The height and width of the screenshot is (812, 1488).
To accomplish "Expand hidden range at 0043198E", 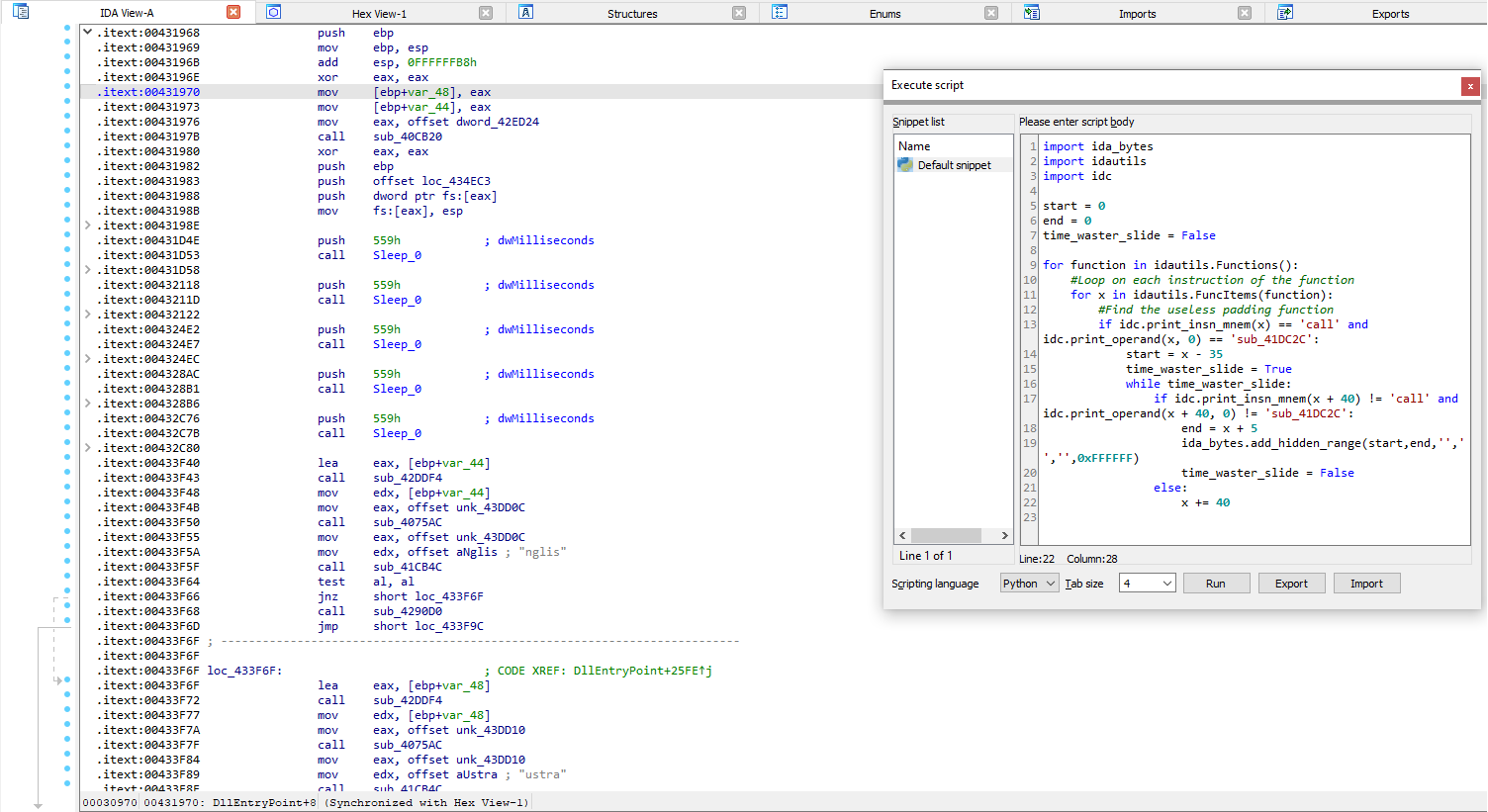I will click(x=88, y=226).
